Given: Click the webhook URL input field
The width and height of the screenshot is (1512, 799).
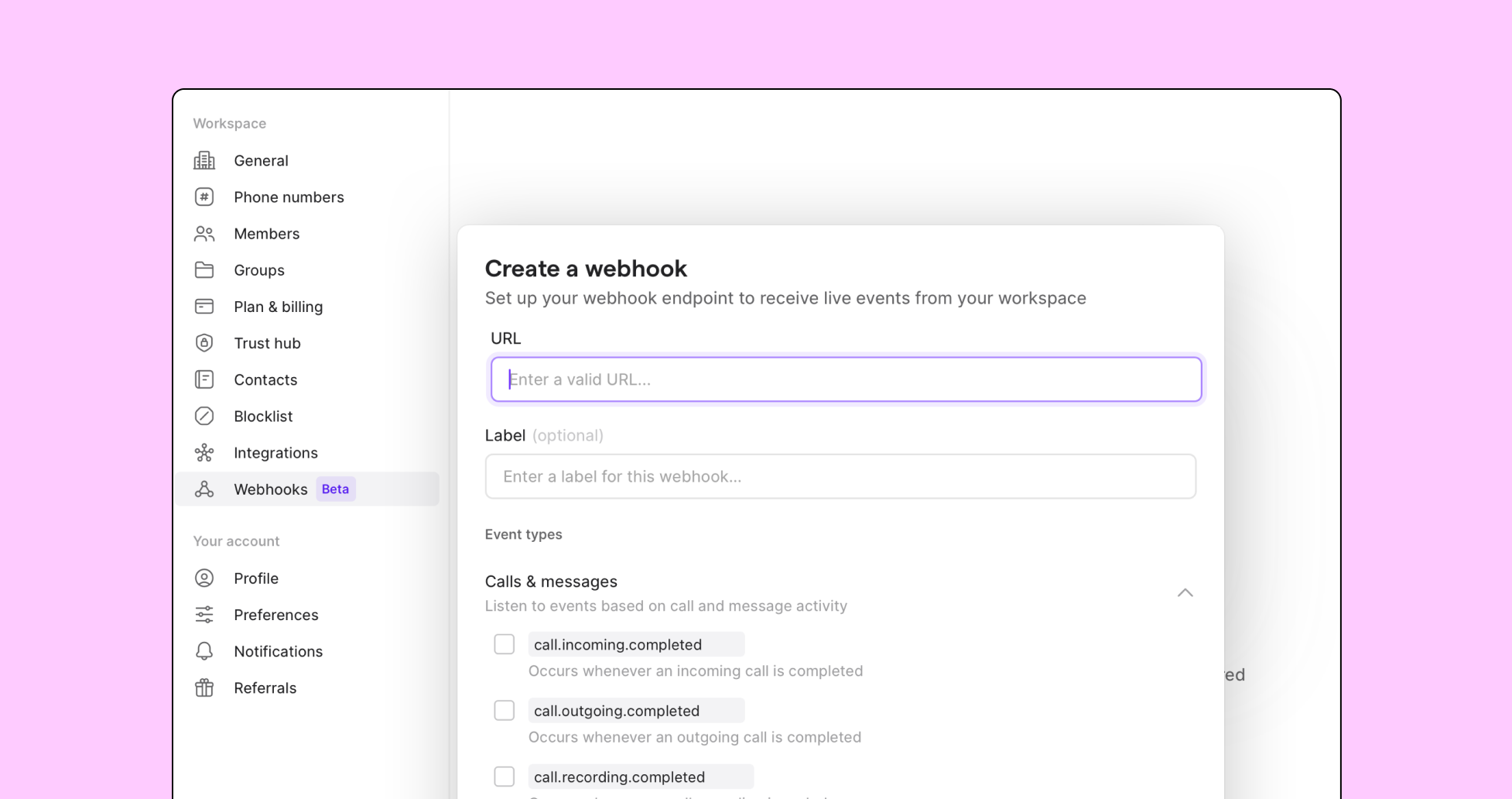Looking at the screenshot, I should tap(845, 379).
